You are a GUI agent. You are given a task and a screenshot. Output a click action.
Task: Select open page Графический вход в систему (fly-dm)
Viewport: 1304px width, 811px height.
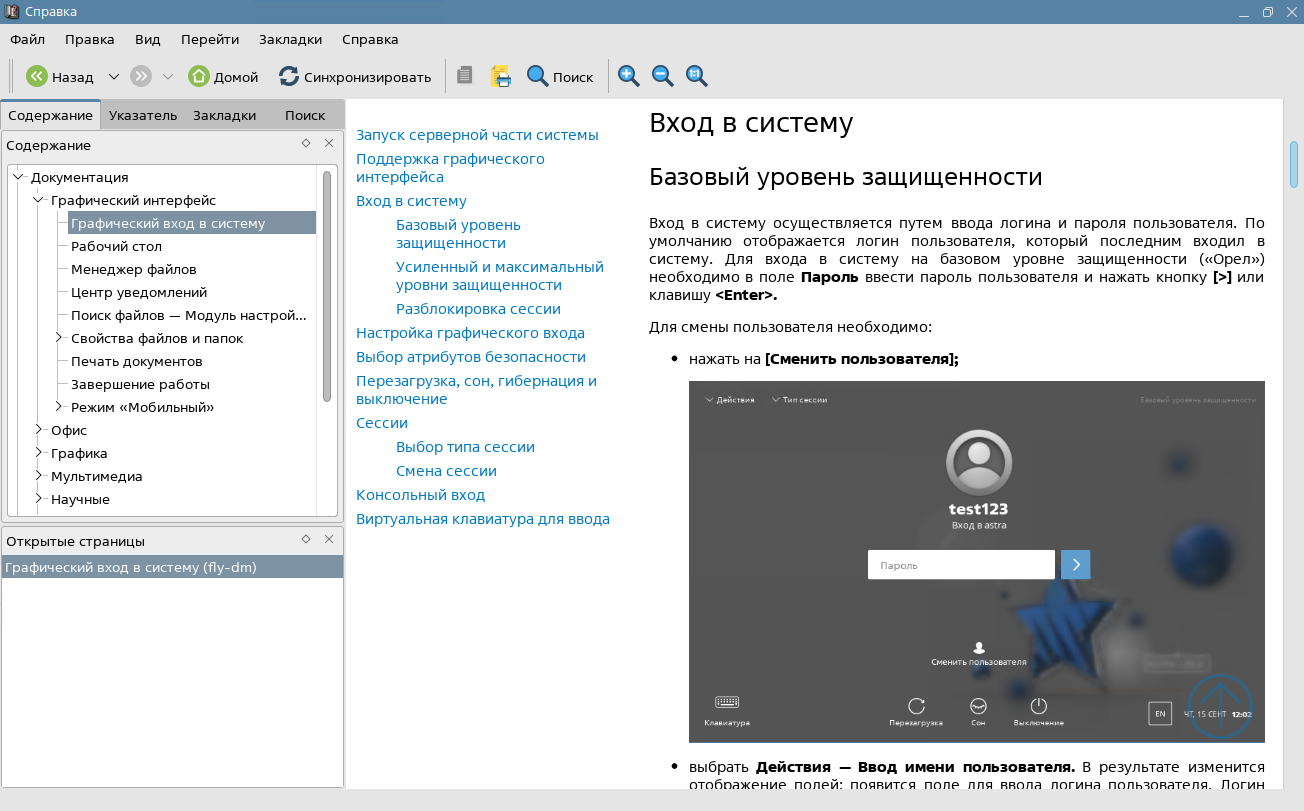[x=172, y=567]
